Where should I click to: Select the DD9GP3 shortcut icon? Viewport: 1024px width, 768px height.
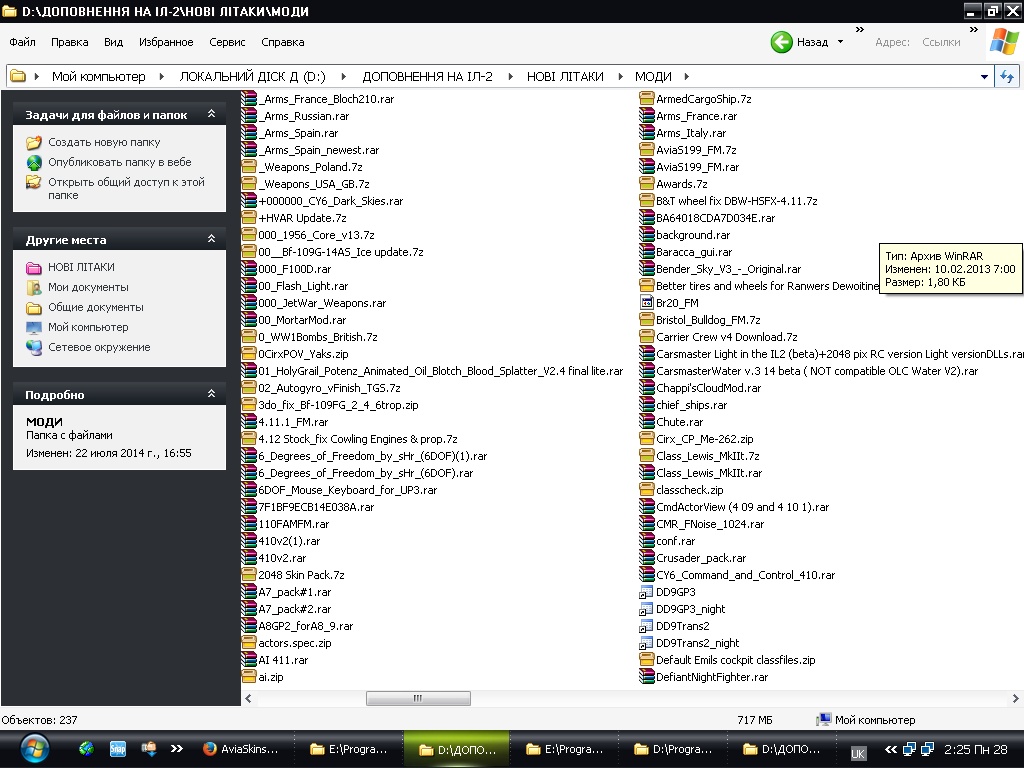coord(647,592)
